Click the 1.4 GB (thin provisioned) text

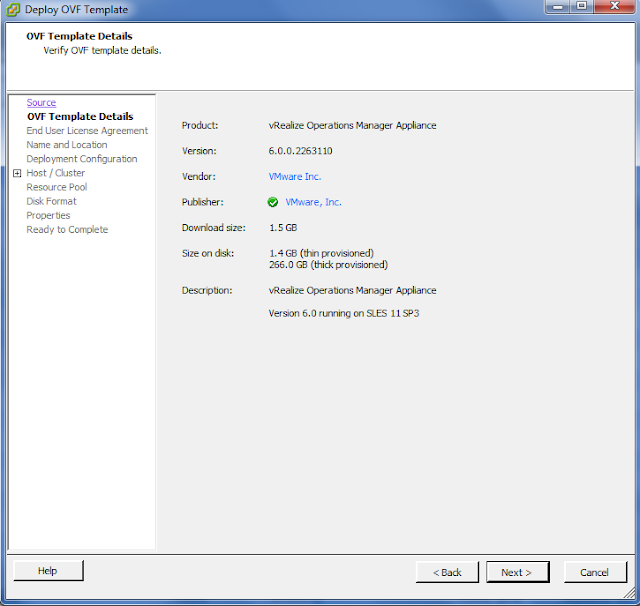click(321, 253)
